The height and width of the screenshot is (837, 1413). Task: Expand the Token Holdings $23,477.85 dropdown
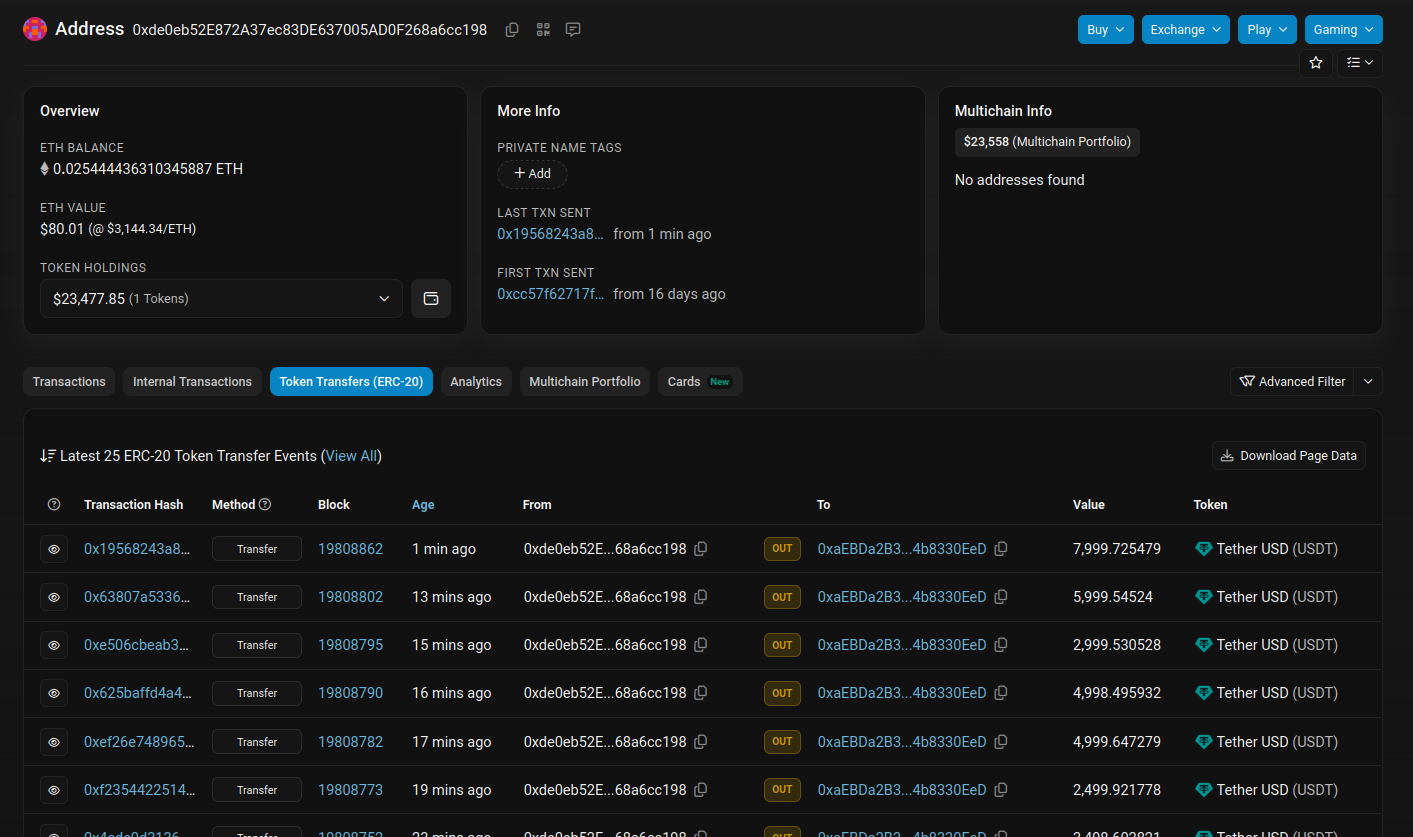[221, 298]
